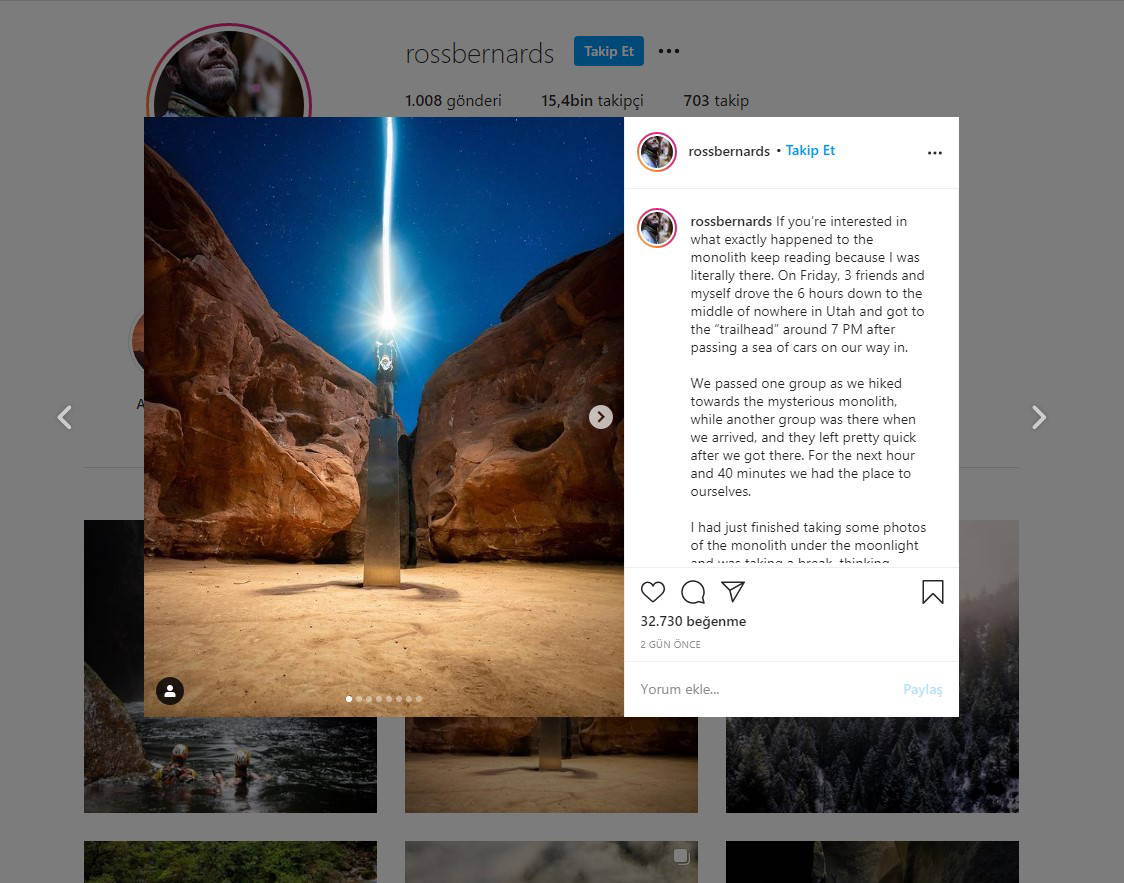Image resolution: width=1124 pixels, height=883 pixels.
Task: Open comments via the speech bubble icon
Action: (693, 592)
